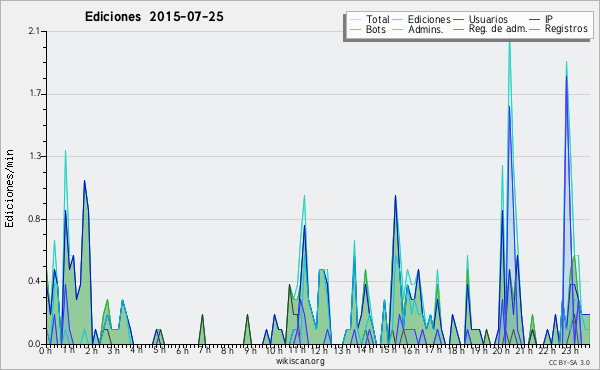Viewport: 600px width, 370px height.
Task: Click the y-axis value 0.4
Action: coord(34,281)
